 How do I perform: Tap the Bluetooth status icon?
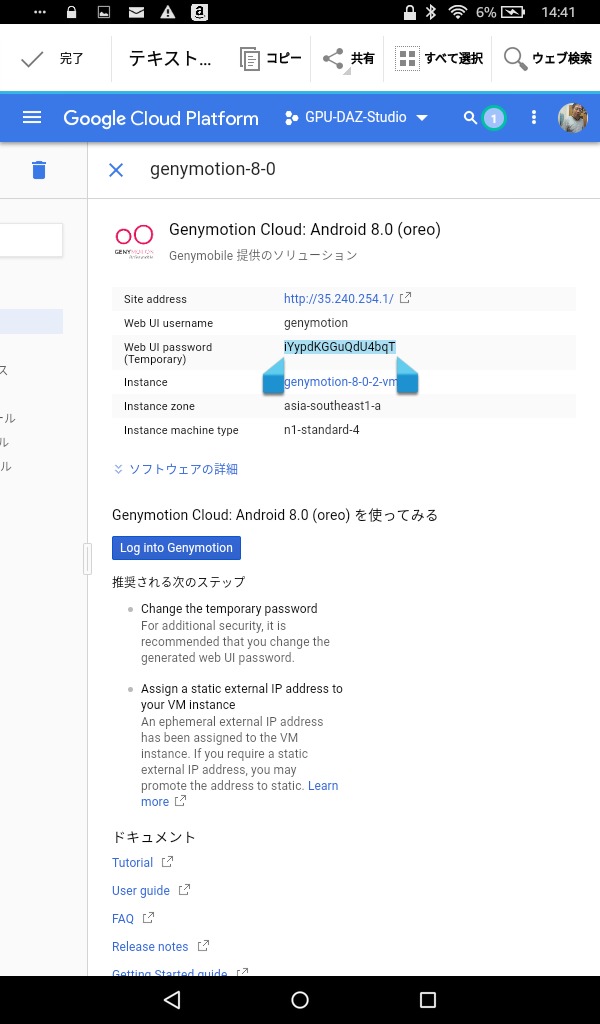click(431, 12)
